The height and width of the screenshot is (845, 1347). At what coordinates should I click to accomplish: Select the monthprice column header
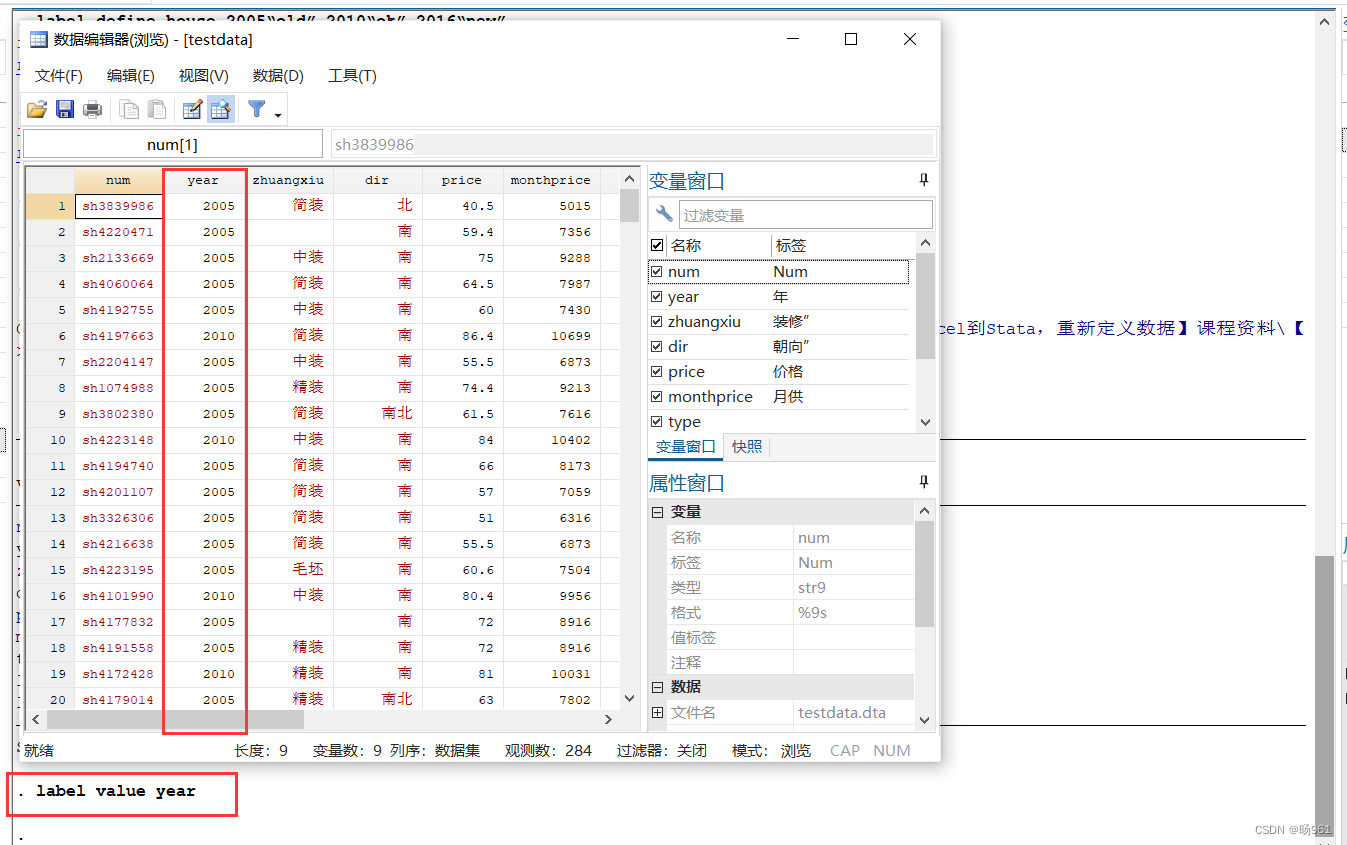(550, 180)
